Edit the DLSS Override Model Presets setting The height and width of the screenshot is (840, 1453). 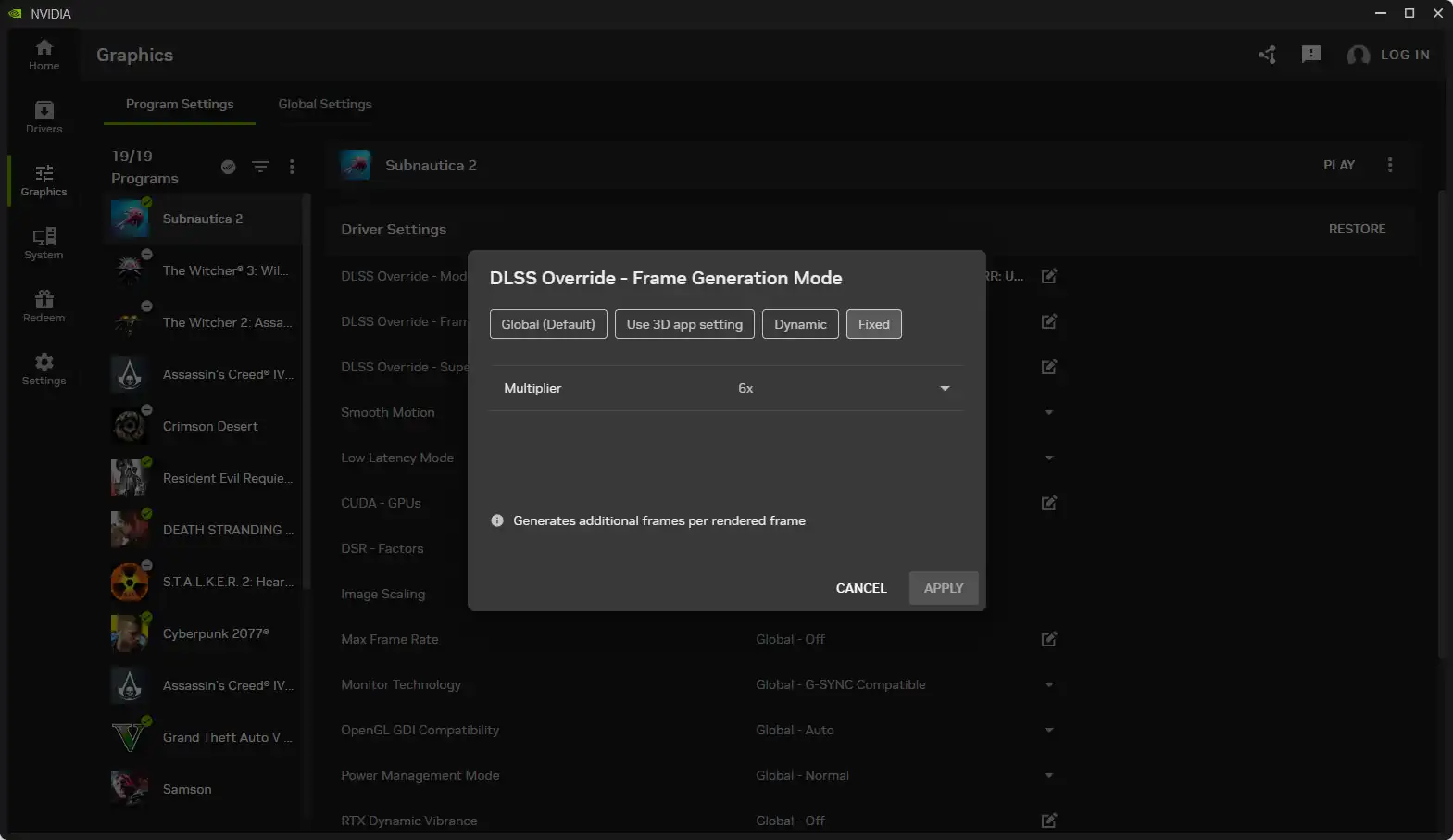point(1048,276)
